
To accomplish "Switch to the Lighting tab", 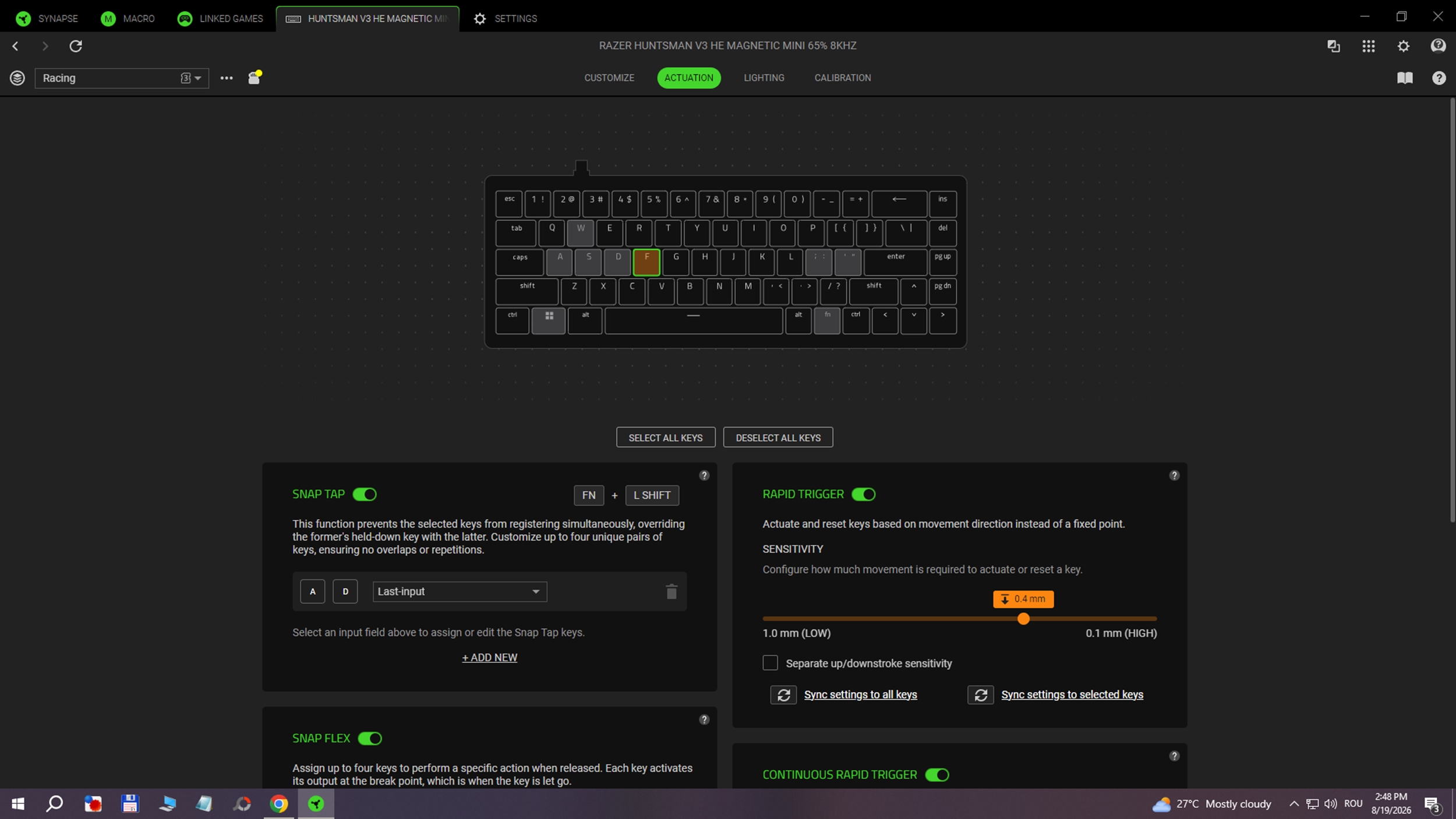I will [764, 78].
